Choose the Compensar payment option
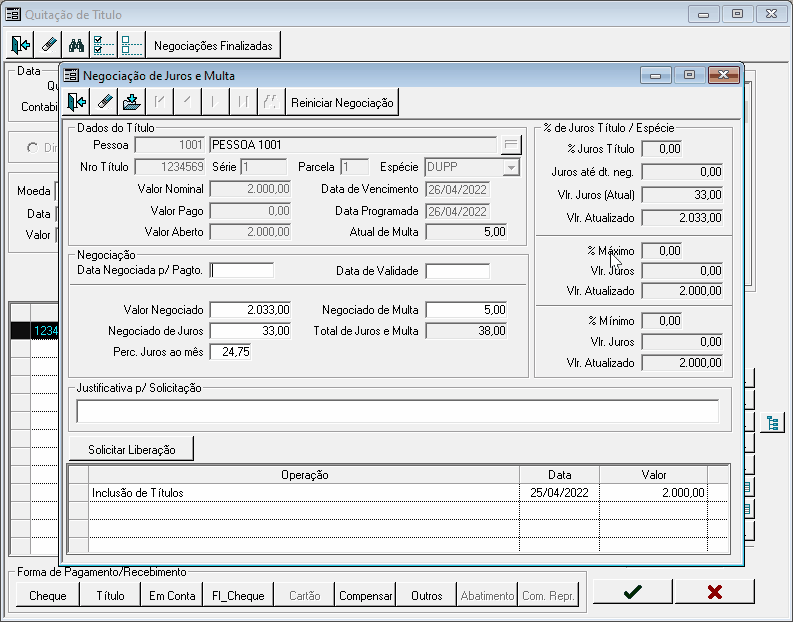Viewport: 793px width, 622px height. pyautogui.click(x=365, y=595)
